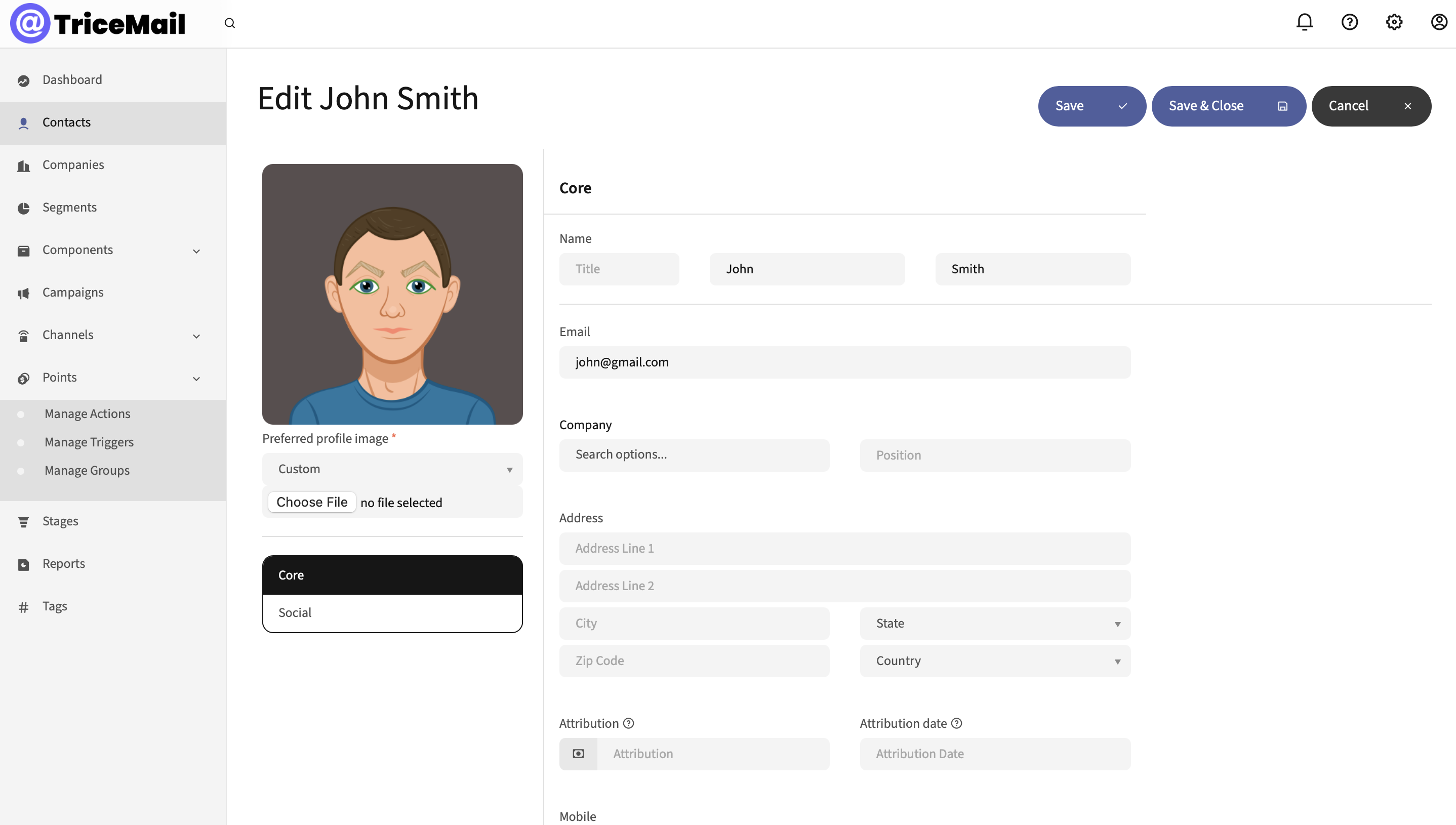Focus the Address Line 1 field
Viewport: 1456px width, 825px height.
[x=844, y=549]
